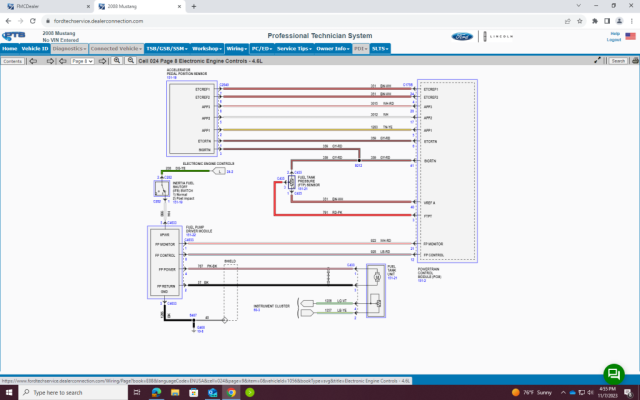640x400 pixels.
Task: Switch to the FMCDealer browser tab
Action: click(47, 7)
